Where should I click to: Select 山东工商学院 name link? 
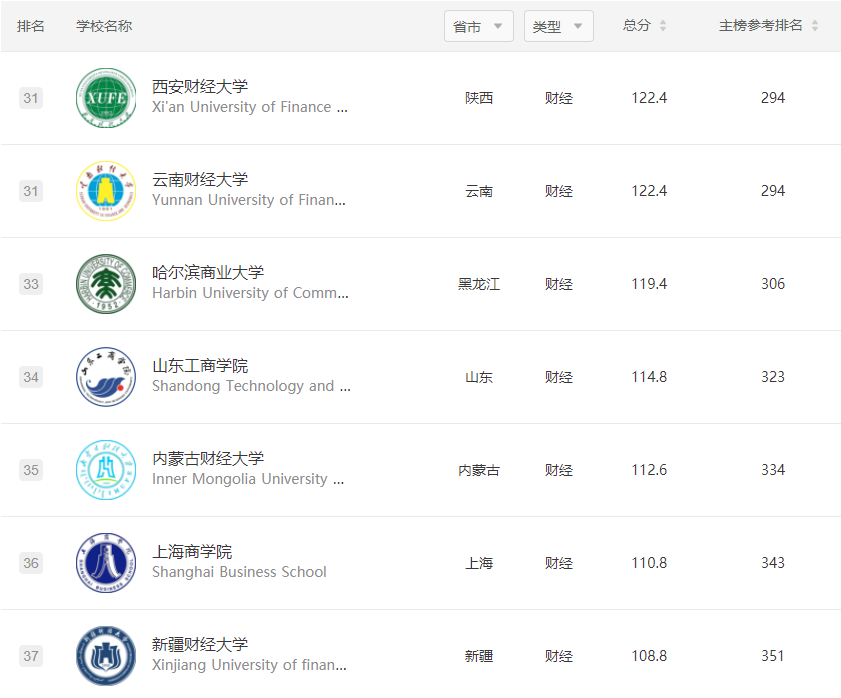click(x=200, y=366)
